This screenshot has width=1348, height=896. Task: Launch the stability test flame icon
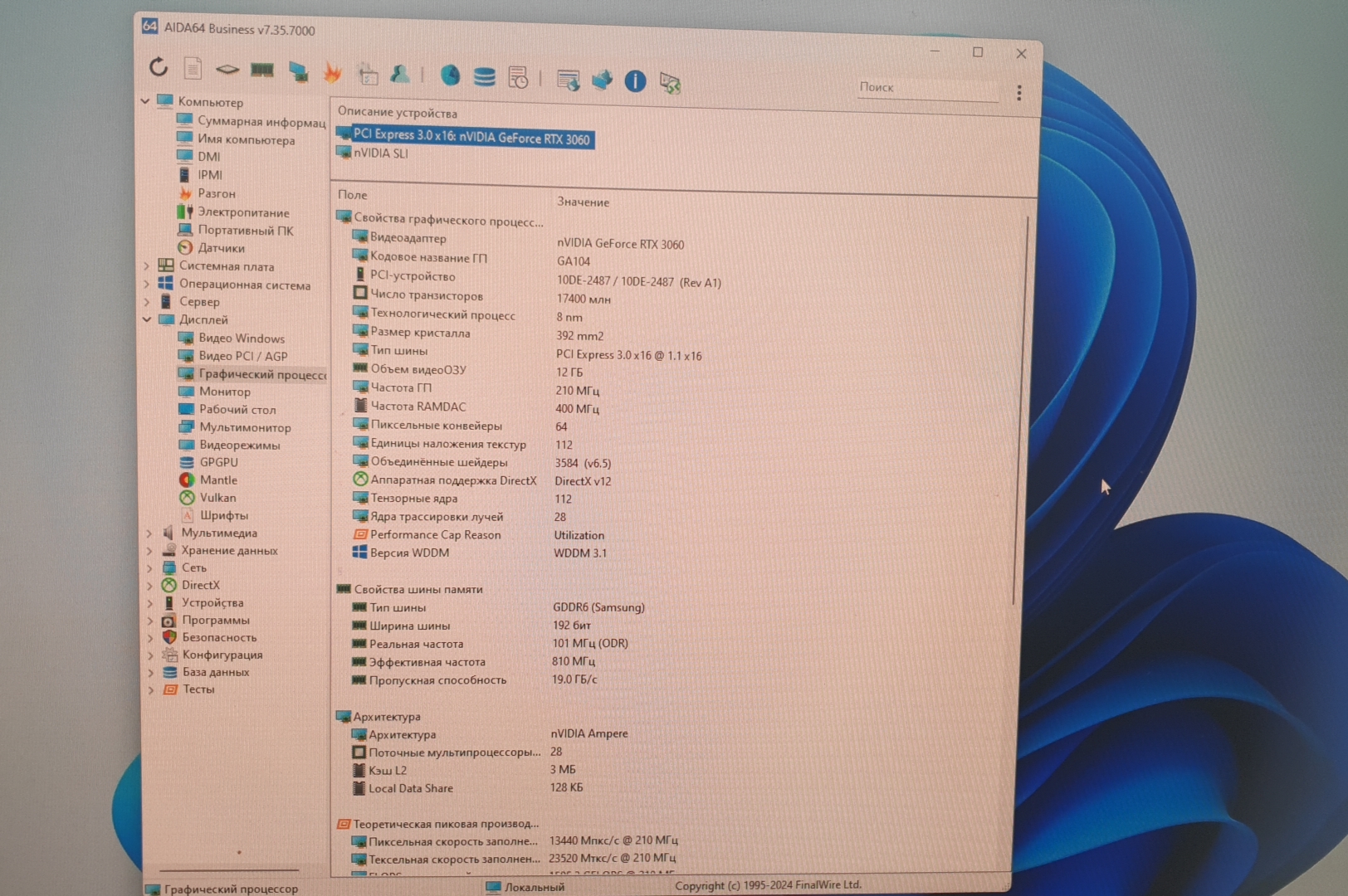click(x=333, y=73)
